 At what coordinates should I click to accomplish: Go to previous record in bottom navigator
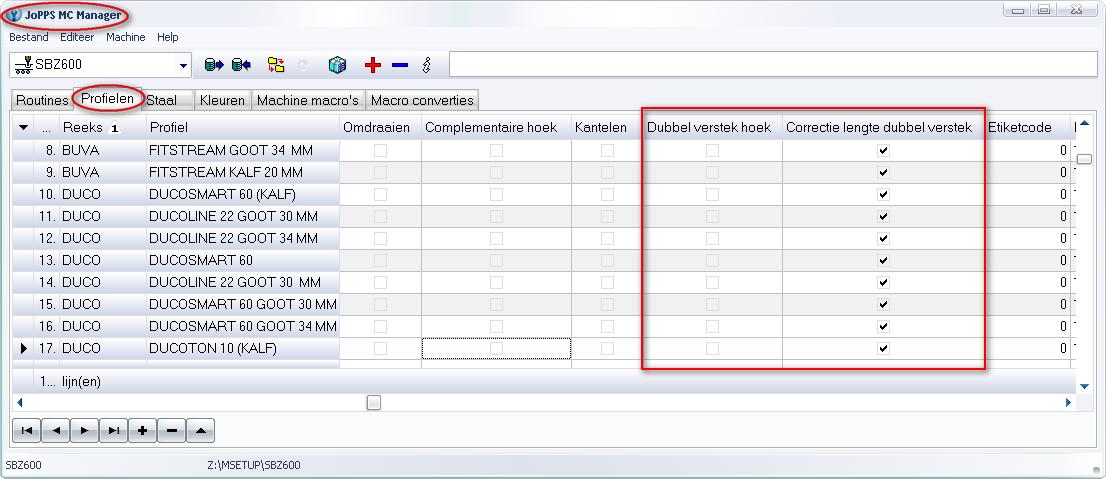click(56, 430)
